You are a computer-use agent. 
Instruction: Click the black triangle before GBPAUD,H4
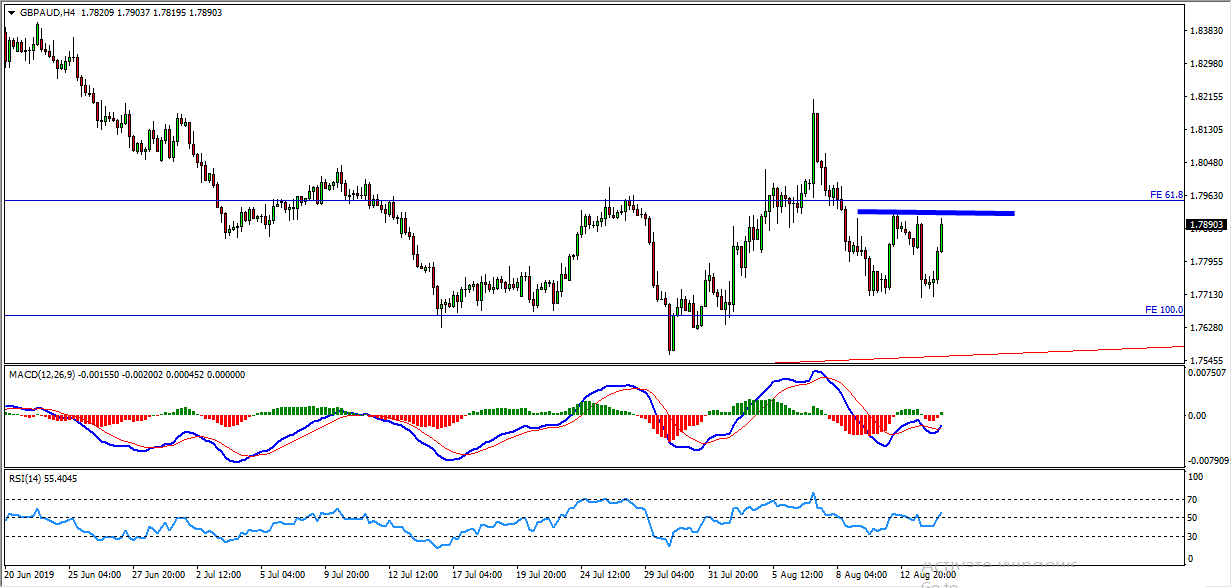click(x=11, y=13)
